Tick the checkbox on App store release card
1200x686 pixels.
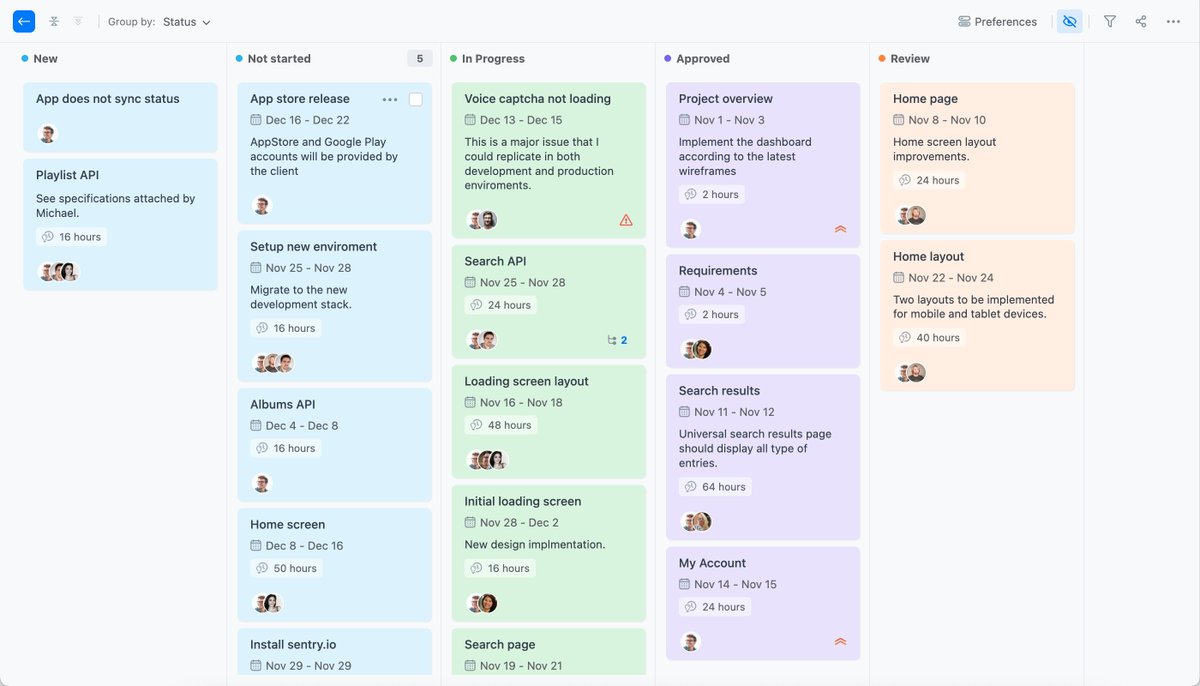[x=416, y=99]
